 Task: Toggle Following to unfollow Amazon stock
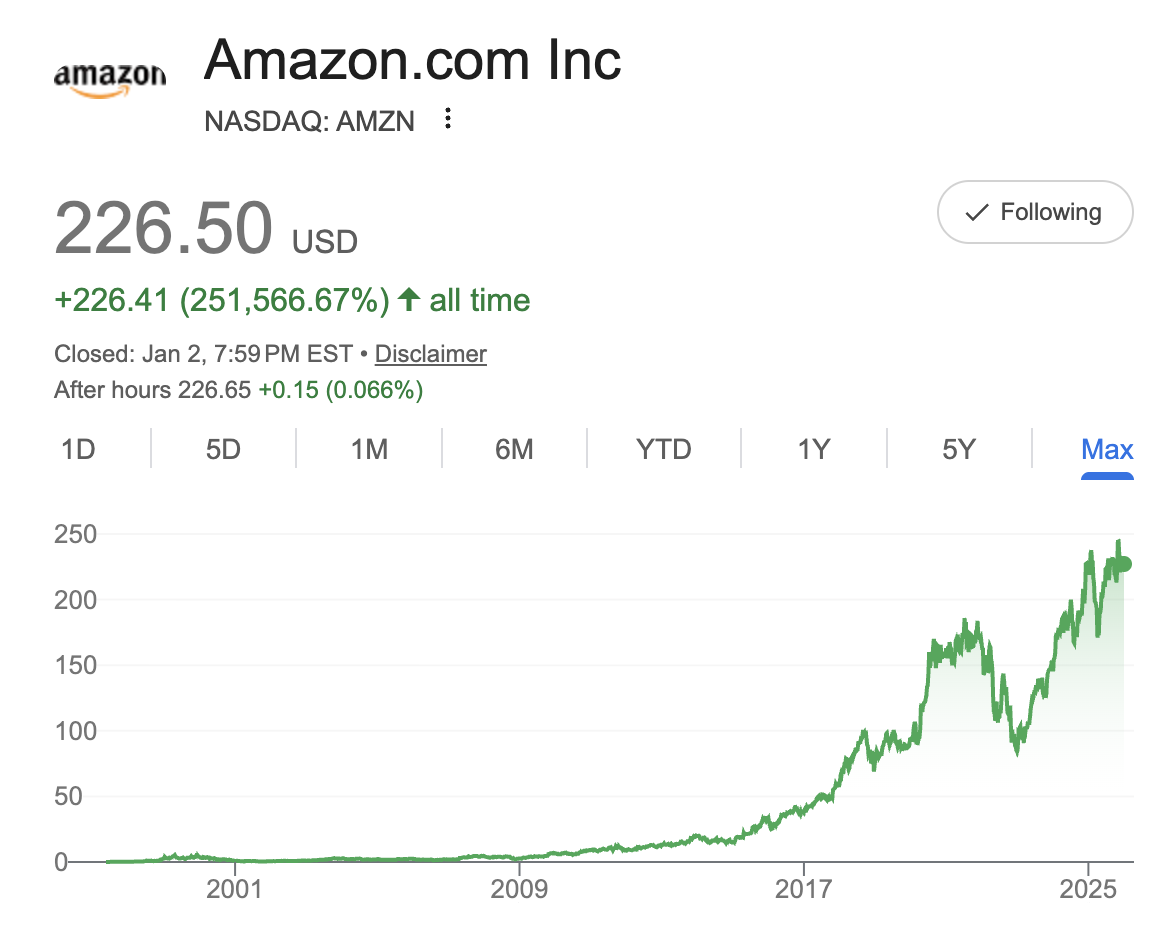click(1035, 212)
